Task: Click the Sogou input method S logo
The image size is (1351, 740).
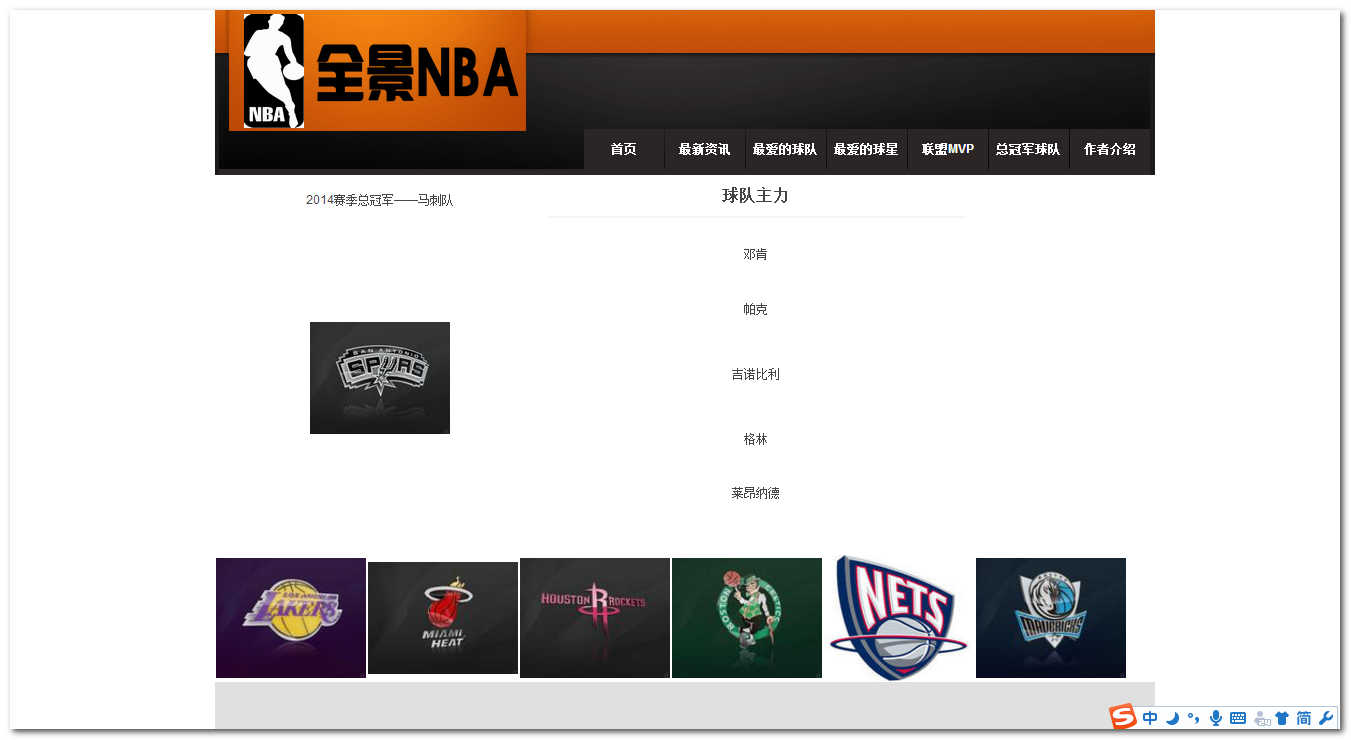Action: click(x=1123, y=717)
